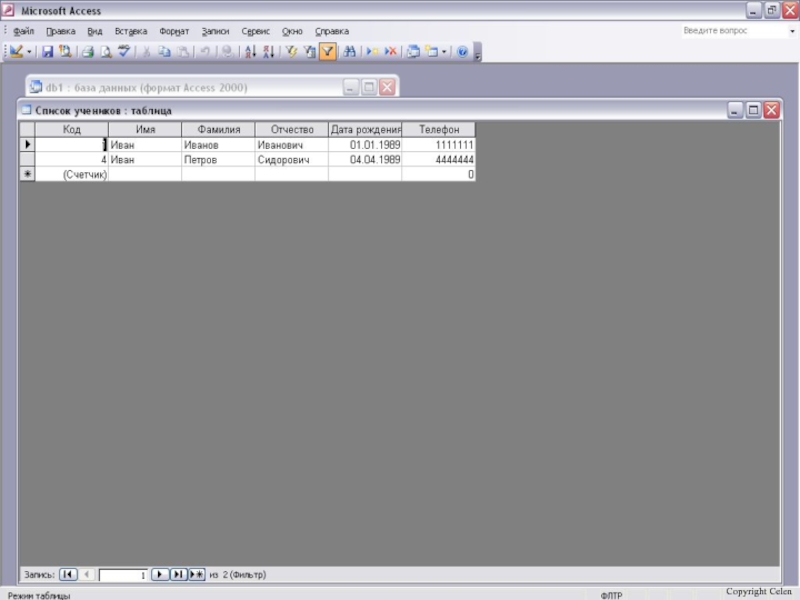Click the record number input field
The width and height of the screenshot is (800, 600).
123,575
